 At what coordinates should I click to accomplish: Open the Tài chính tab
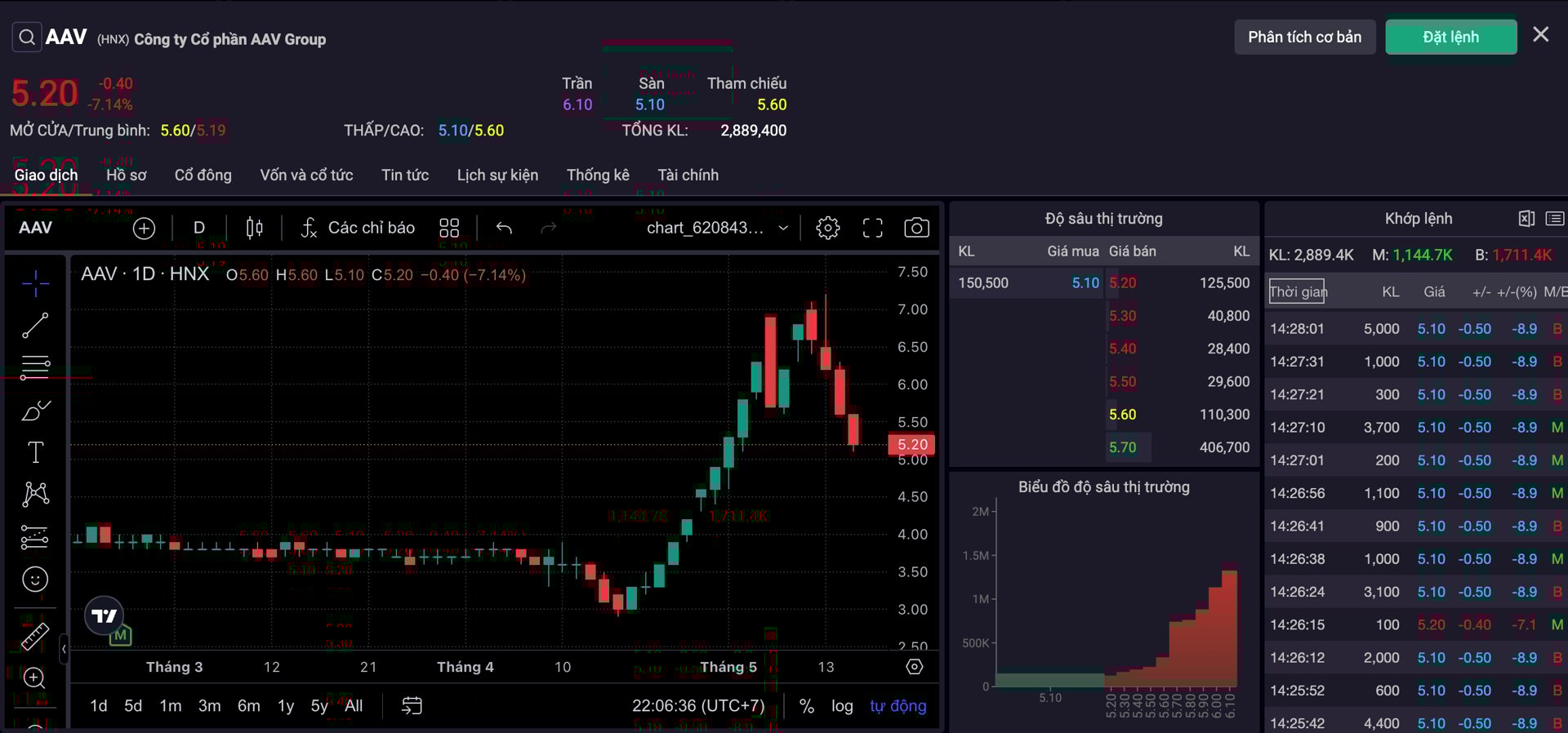(688, 175)
